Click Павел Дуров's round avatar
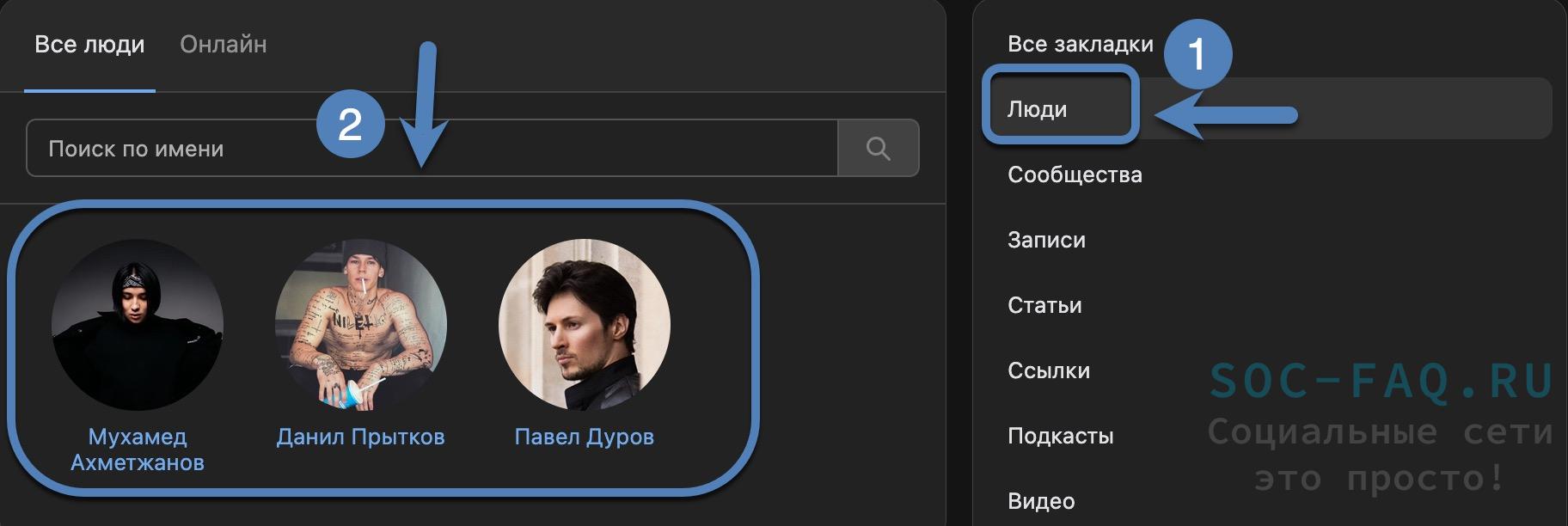This screenshot has width=1568, height=526. pos(585,325)
